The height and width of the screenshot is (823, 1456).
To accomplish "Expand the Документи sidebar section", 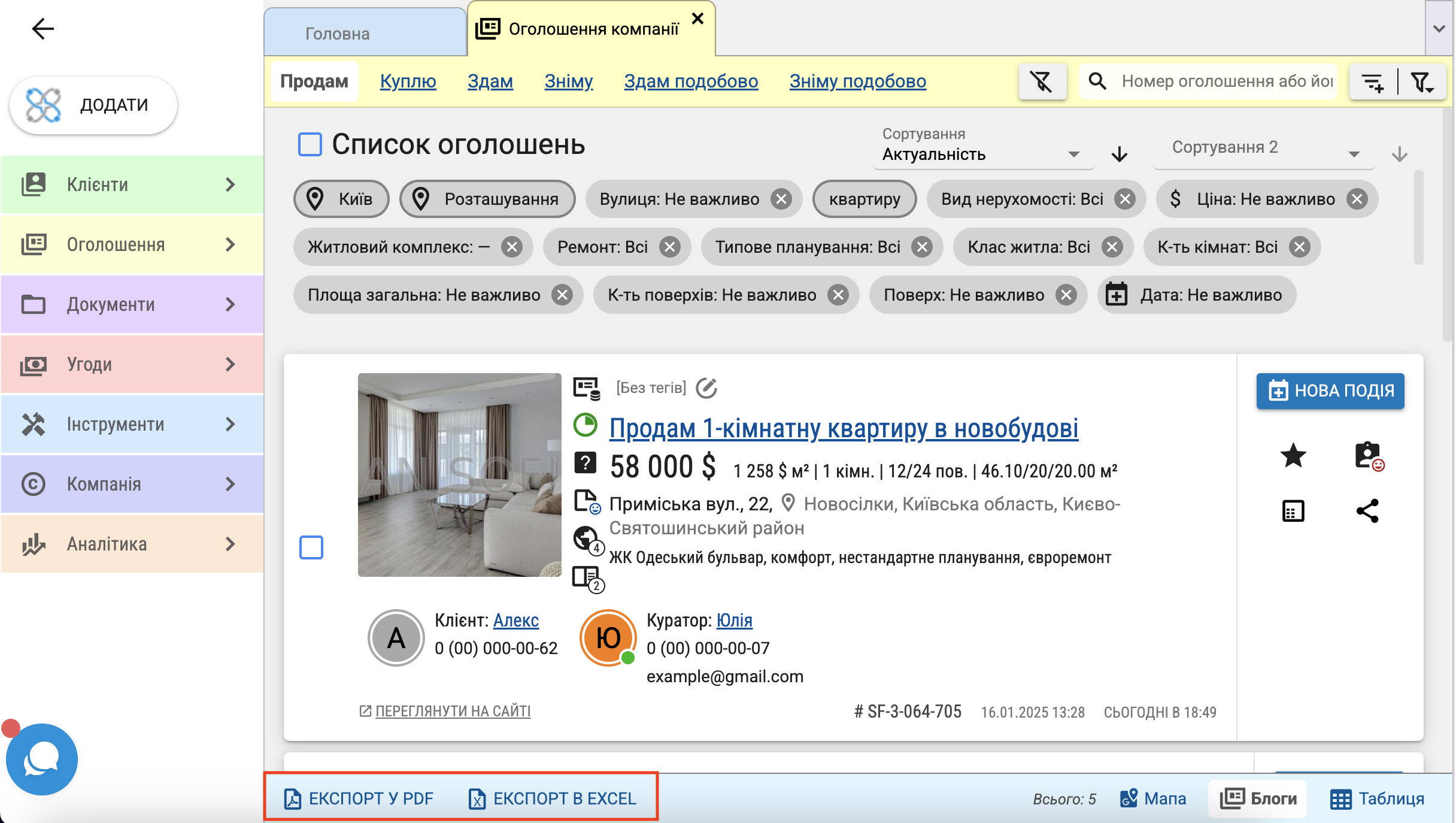I will coord(132,304).
